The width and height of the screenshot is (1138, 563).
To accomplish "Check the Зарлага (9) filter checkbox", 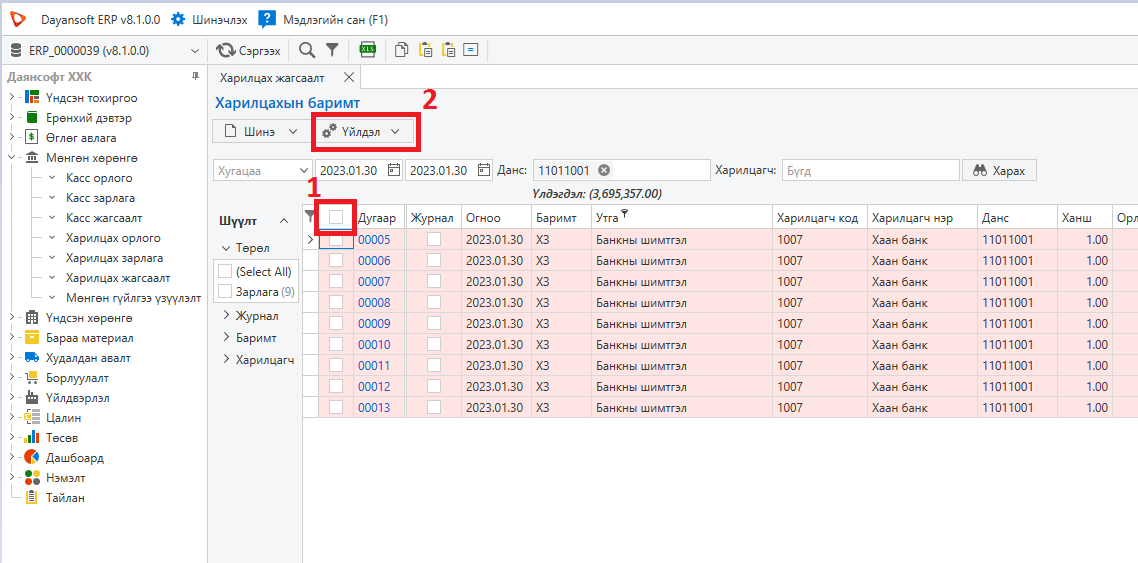I will [225, 292].
